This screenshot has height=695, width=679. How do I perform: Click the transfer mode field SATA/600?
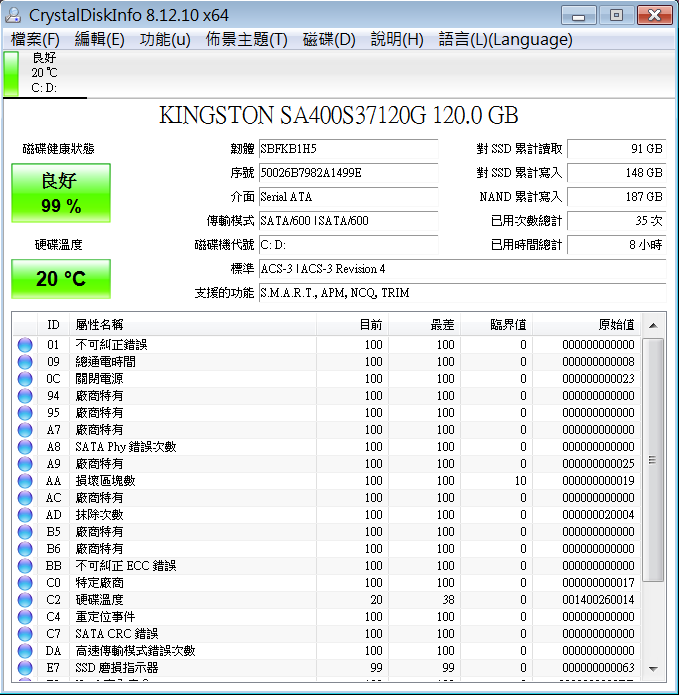(348, 221)
